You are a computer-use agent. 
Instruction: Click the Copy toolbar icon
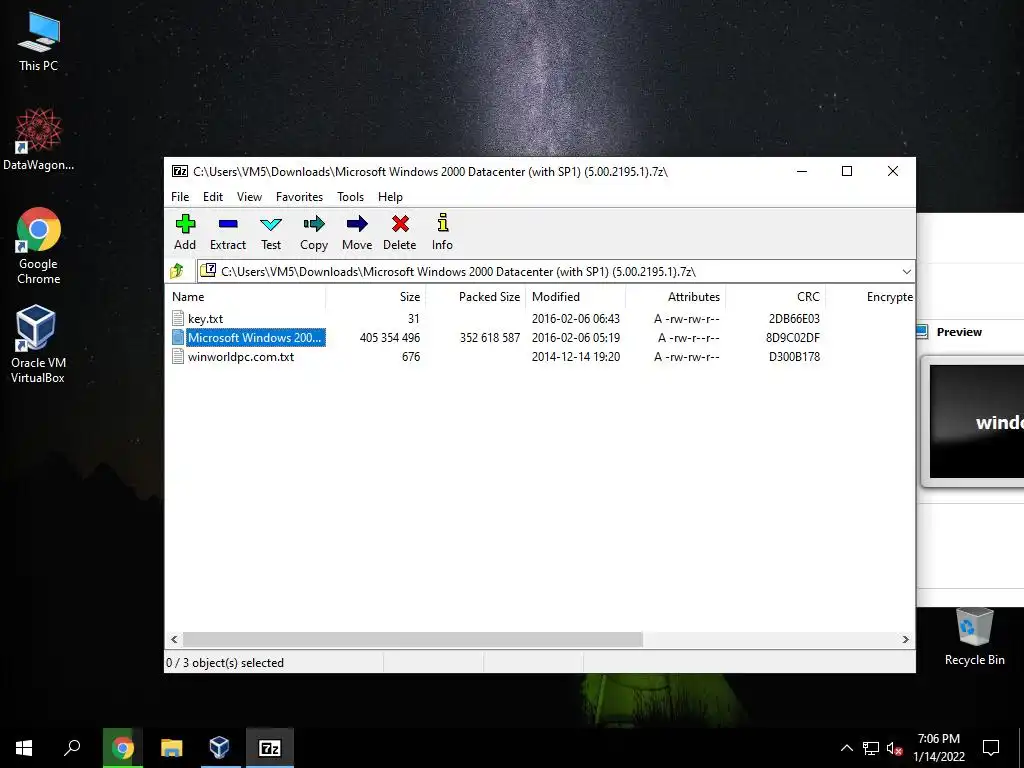314,224
